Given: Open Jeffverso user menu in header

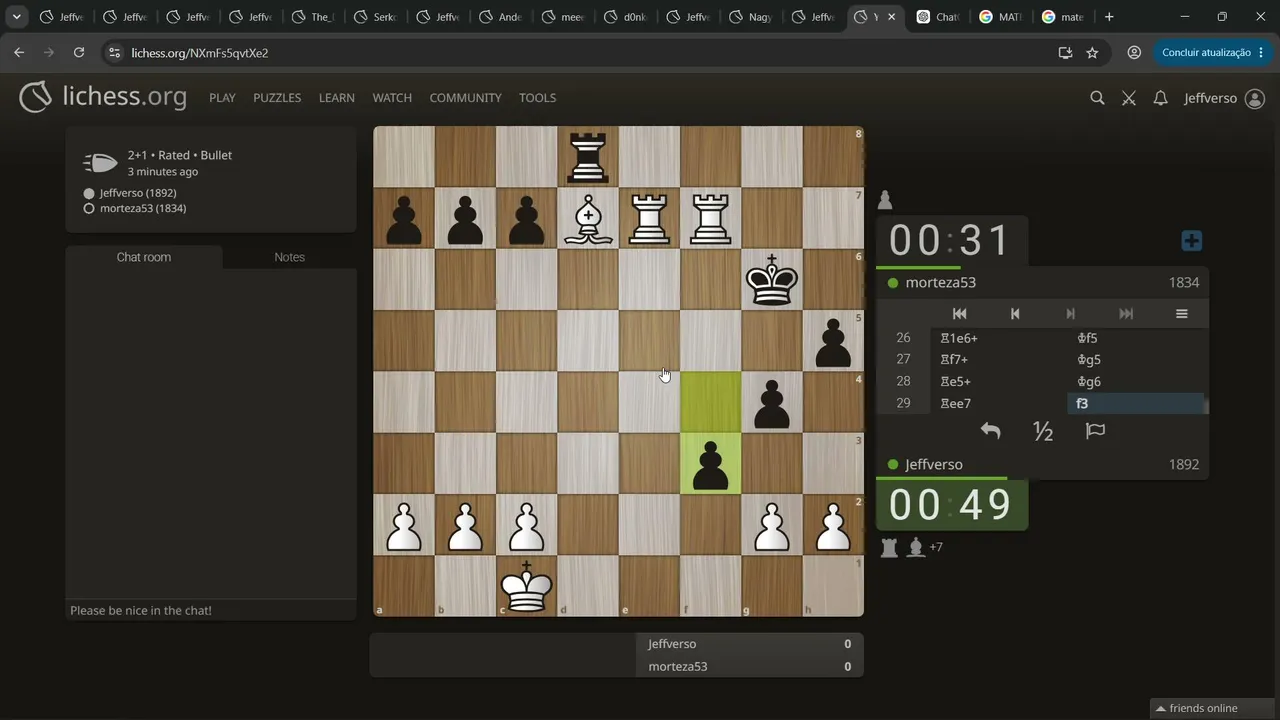Looking at the screenshot, I should point(1224,98).
